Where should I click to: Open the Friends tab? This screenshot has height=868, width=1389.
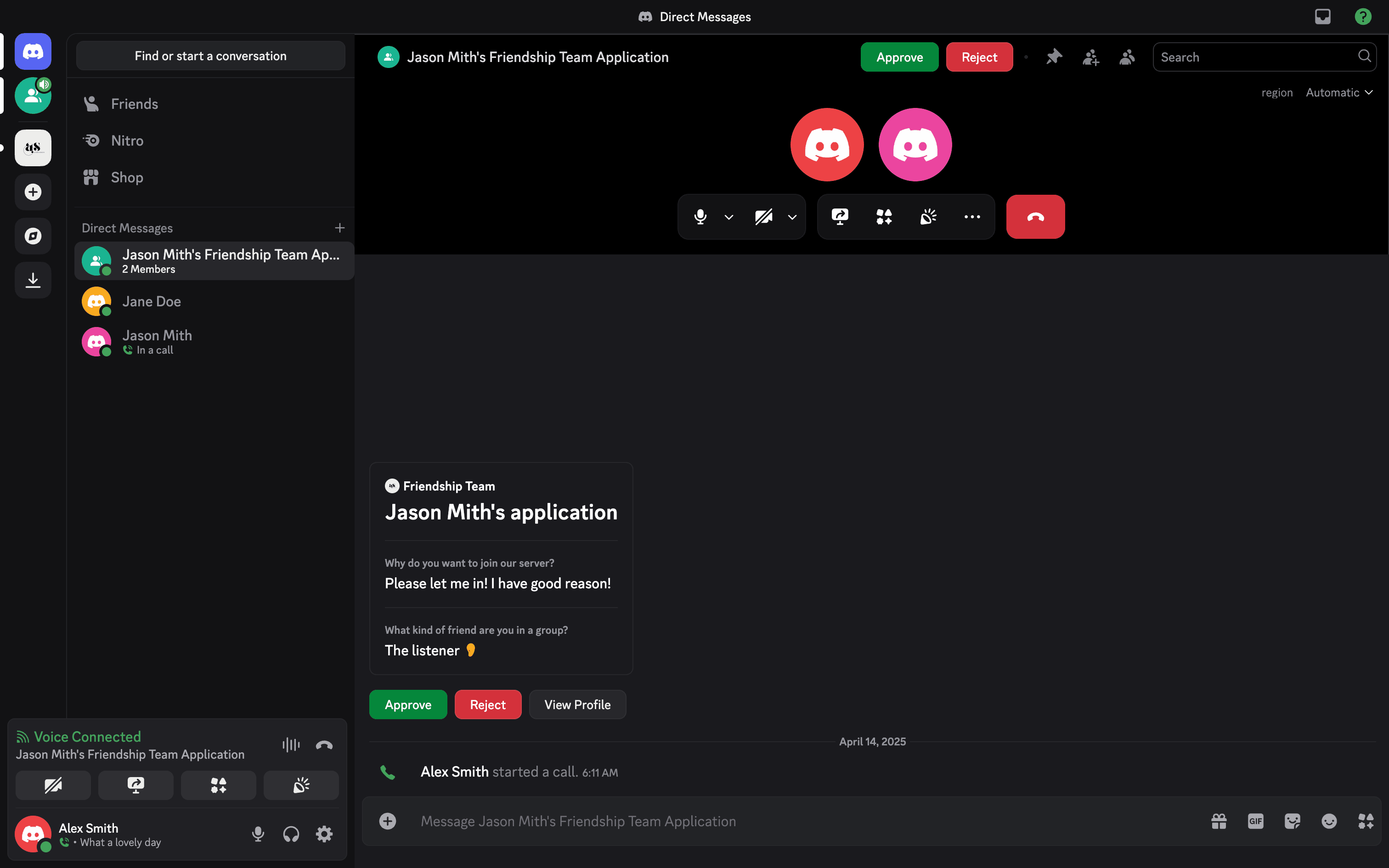click(x=134, y=104)
